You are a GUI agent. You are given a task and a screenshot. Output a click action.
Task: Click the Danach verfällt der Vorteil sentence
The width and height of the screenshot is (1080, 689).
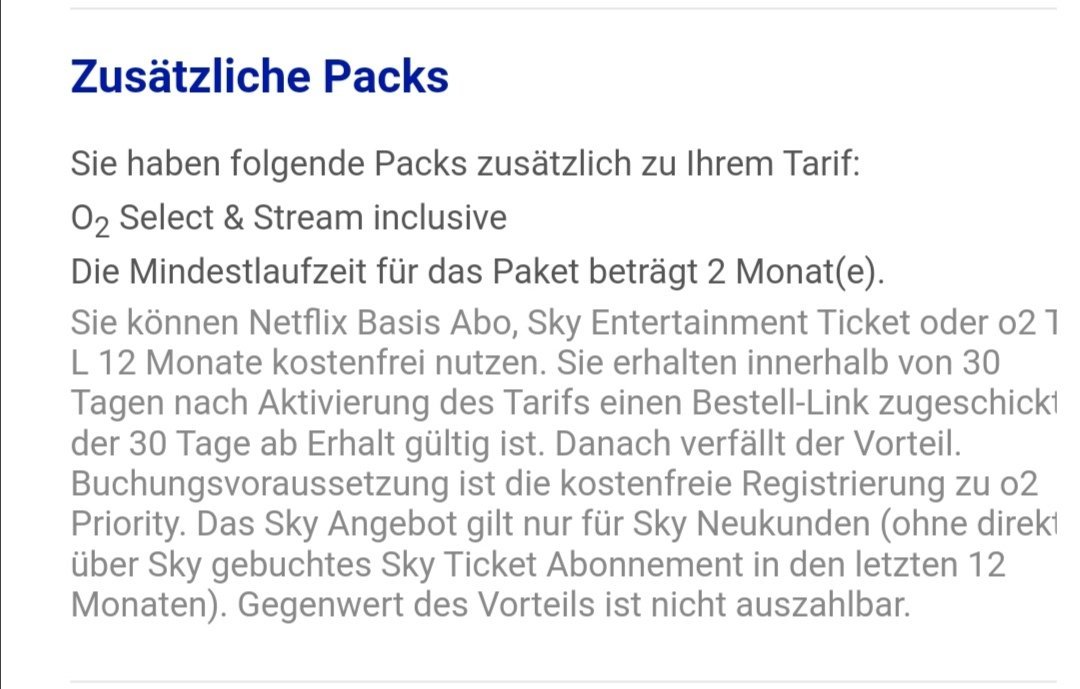(758, 444)
